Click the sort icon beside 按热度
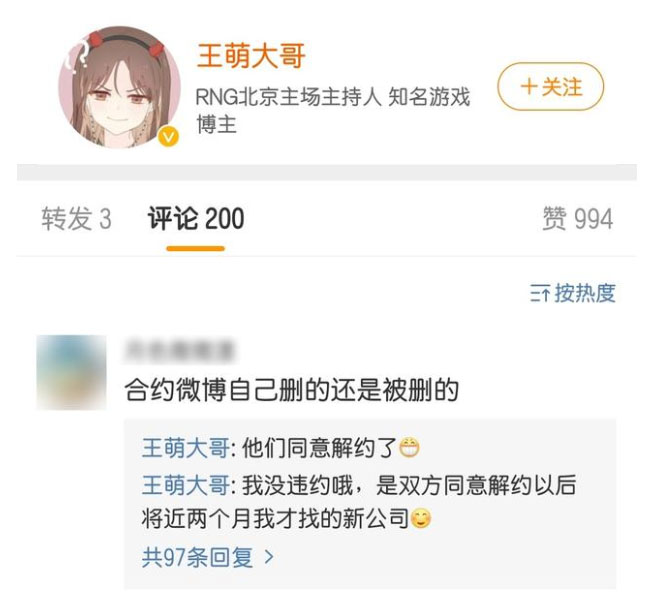The height and width of the screenshot is (598, 650). 540,294
